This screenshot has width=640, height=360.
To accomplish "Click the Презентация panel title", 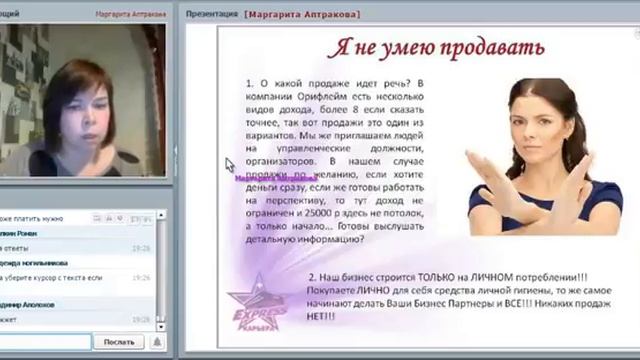I will click(212, 14).
